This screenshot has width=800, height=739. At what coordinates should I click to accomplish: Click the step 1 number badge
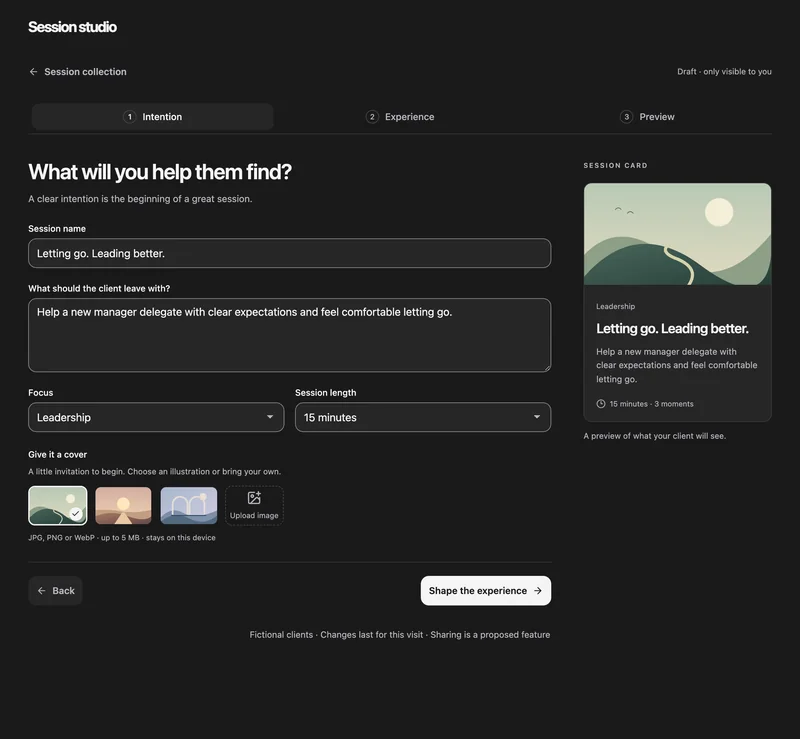tap(130, 117)
